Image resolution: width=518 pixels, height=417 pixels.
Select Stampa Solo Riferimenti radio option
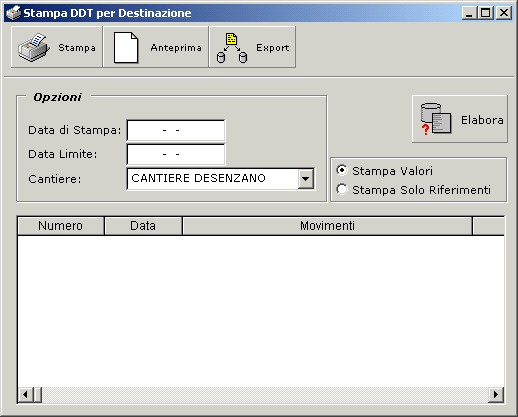click(342, 189)
